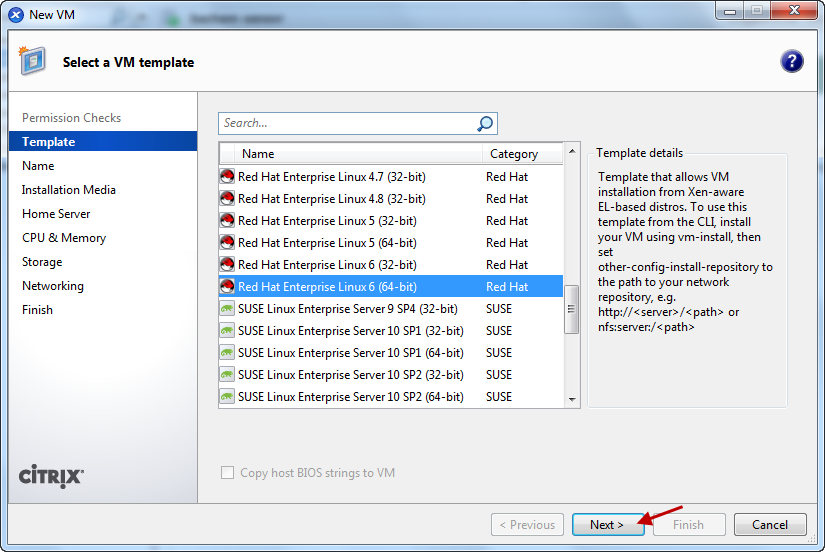Click Red Hat icon beside Enterprise Linux 4.8 (32-bit)
825x552 pixels.
(x=227, y=198)
